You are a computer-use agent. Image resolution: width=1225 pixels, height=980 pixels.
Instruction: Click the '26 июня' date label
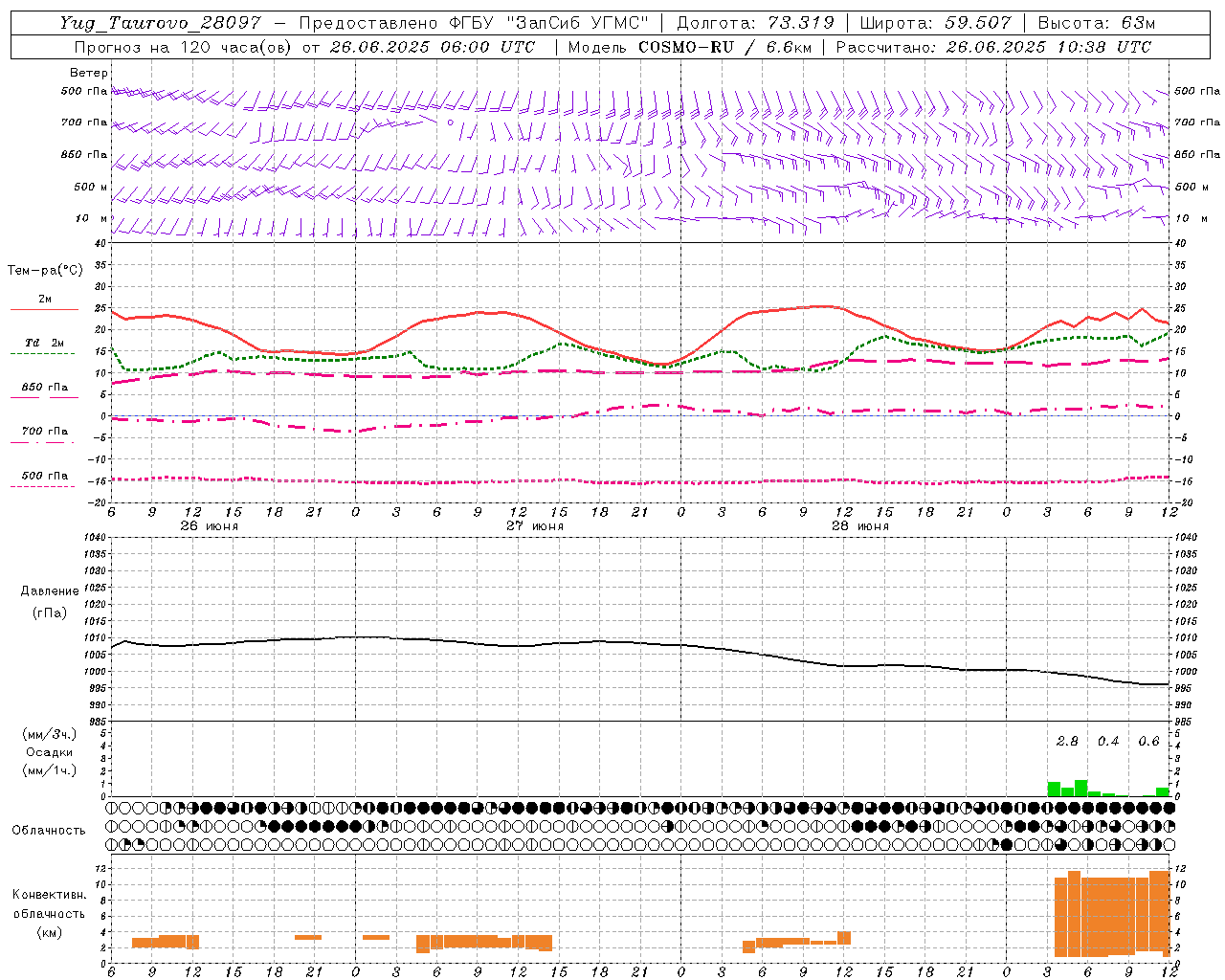click(210, 526)
